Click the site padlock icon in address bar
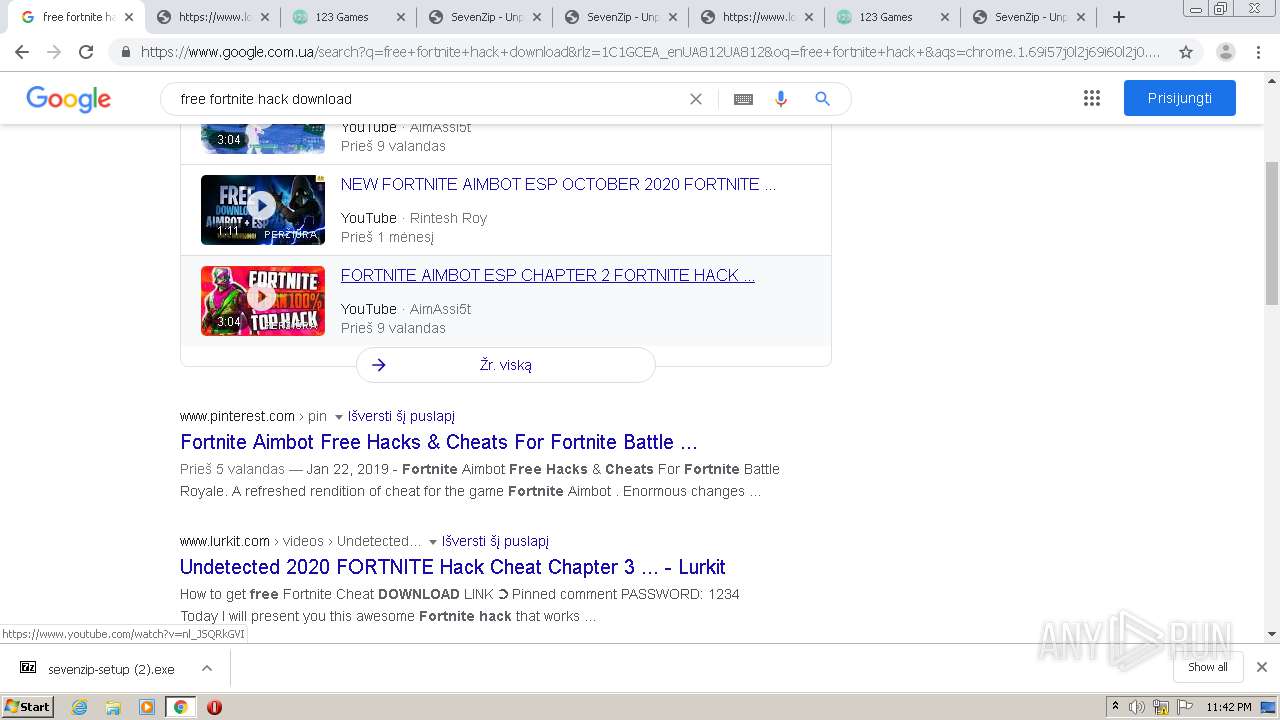Screen dimensions: 1280x720 (125, 52)
